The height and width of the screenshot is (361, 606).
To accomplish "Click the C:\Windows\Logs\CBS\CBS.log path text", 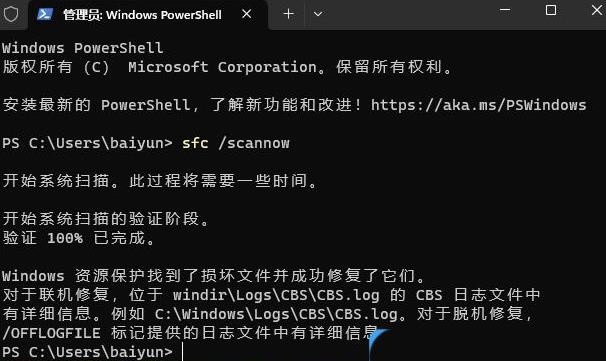I will [276, 314].
